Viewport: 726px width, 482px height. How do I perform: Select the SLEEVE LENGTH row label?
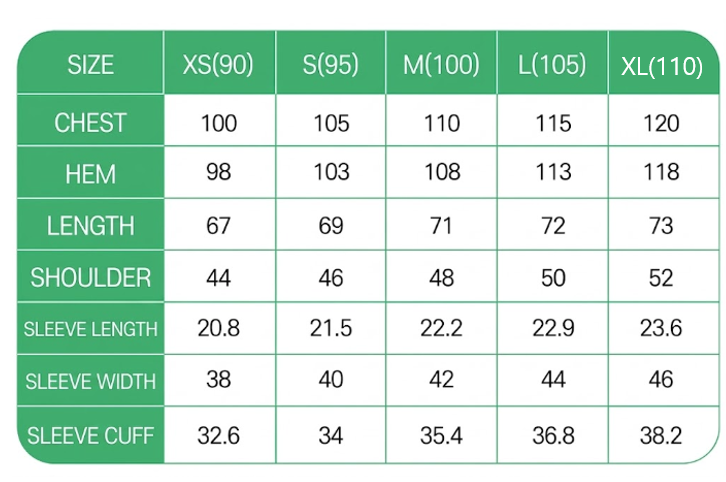(x=91, y=329)
